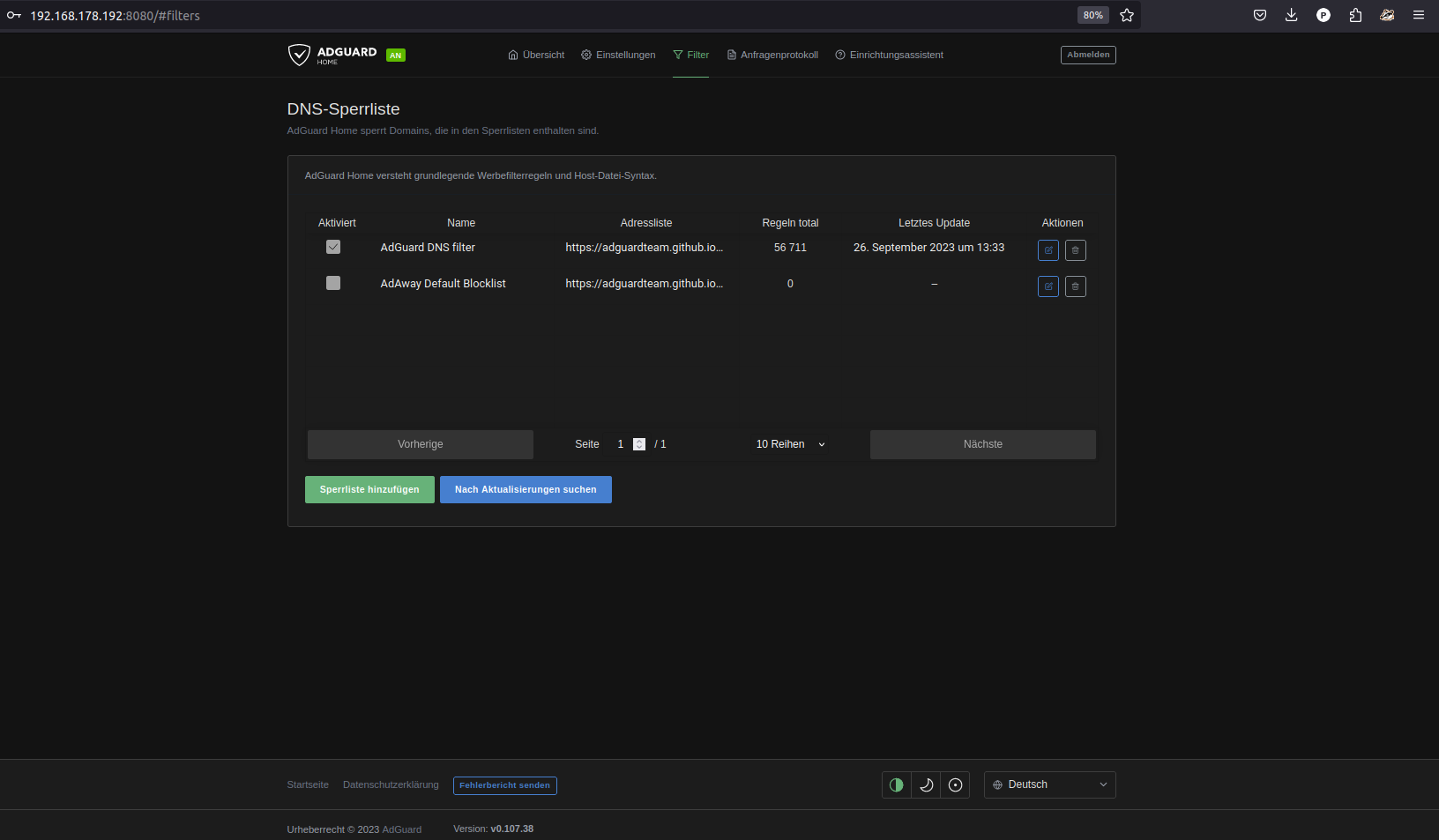Select the light theme circle icon
Image resolution: width=1439 pixels, height=840 pixels.
tap(955, 785)
